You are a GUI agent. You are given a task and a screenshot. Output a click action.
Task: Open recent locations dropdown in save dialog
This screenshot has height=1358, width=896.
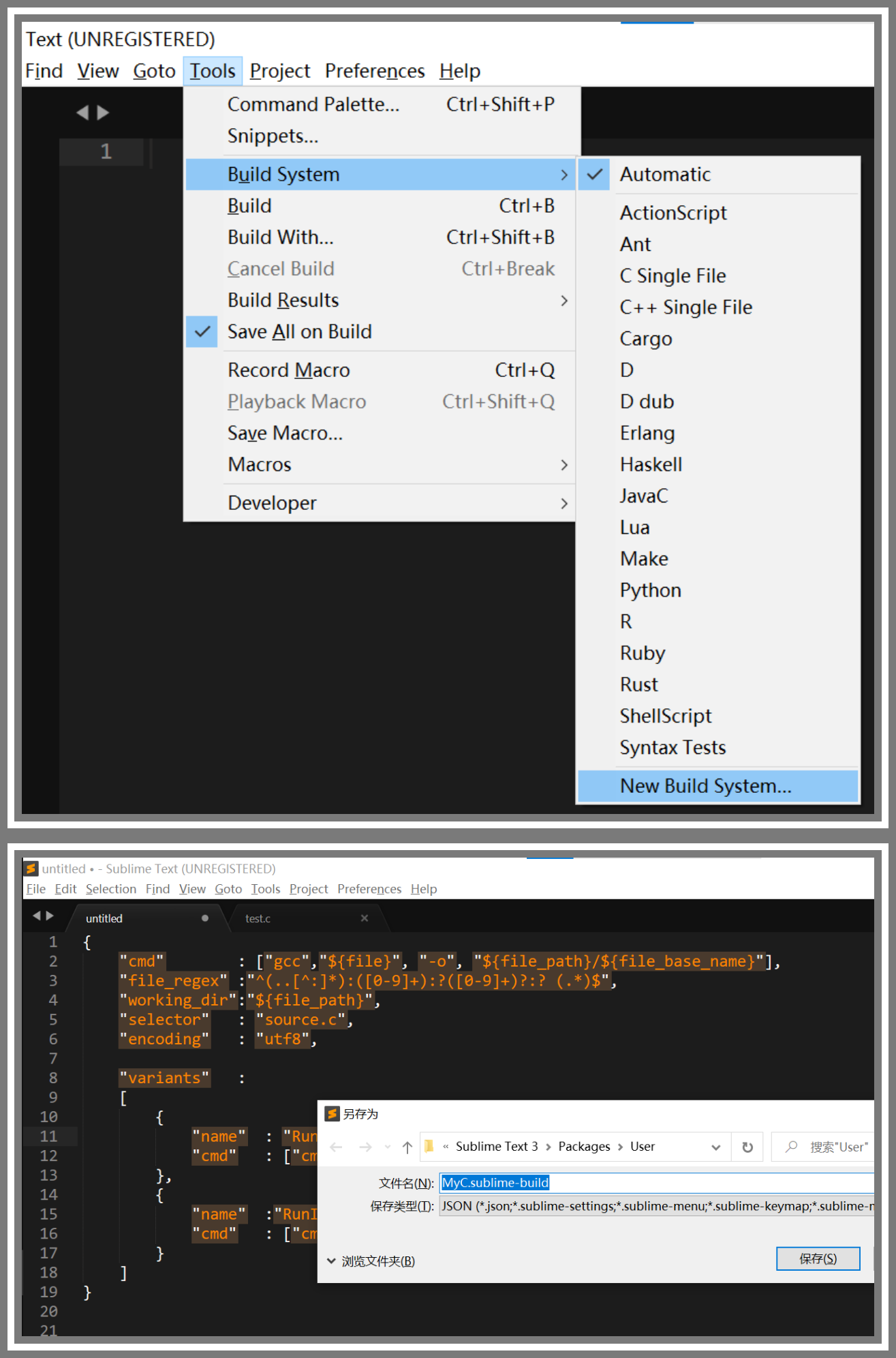click(388, 1147)
